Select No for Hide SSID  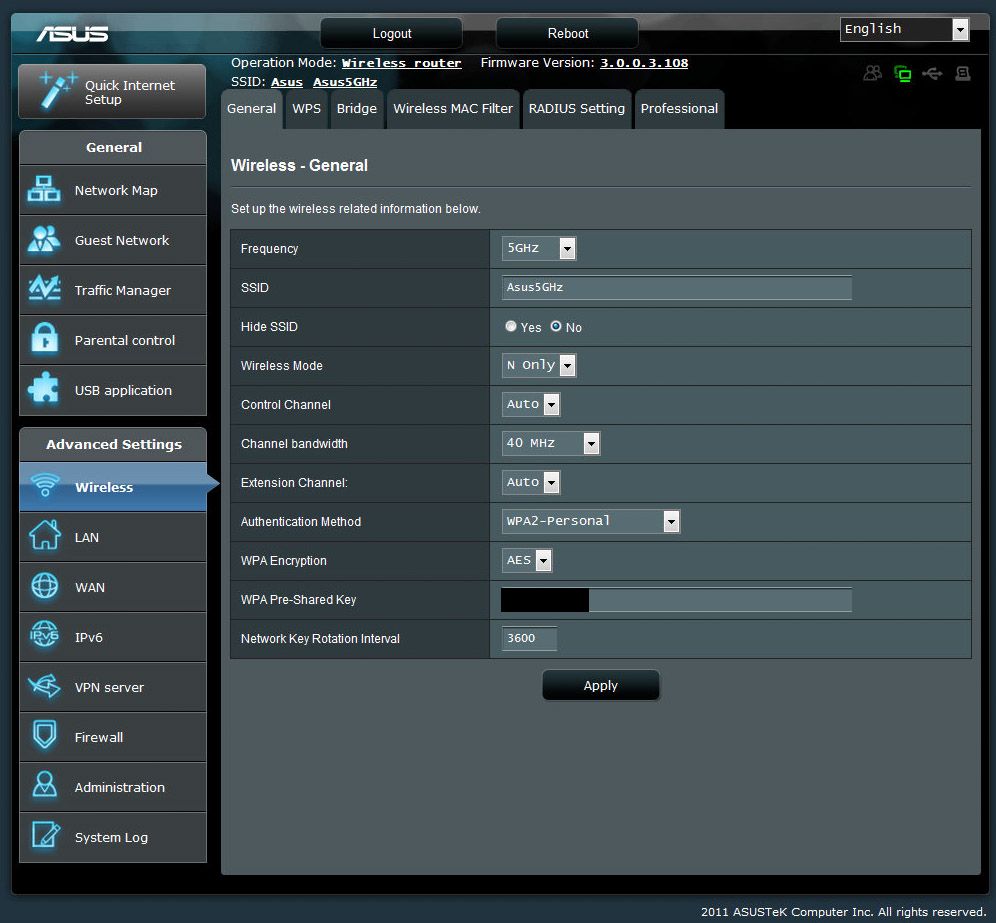(x=556, y=327)
